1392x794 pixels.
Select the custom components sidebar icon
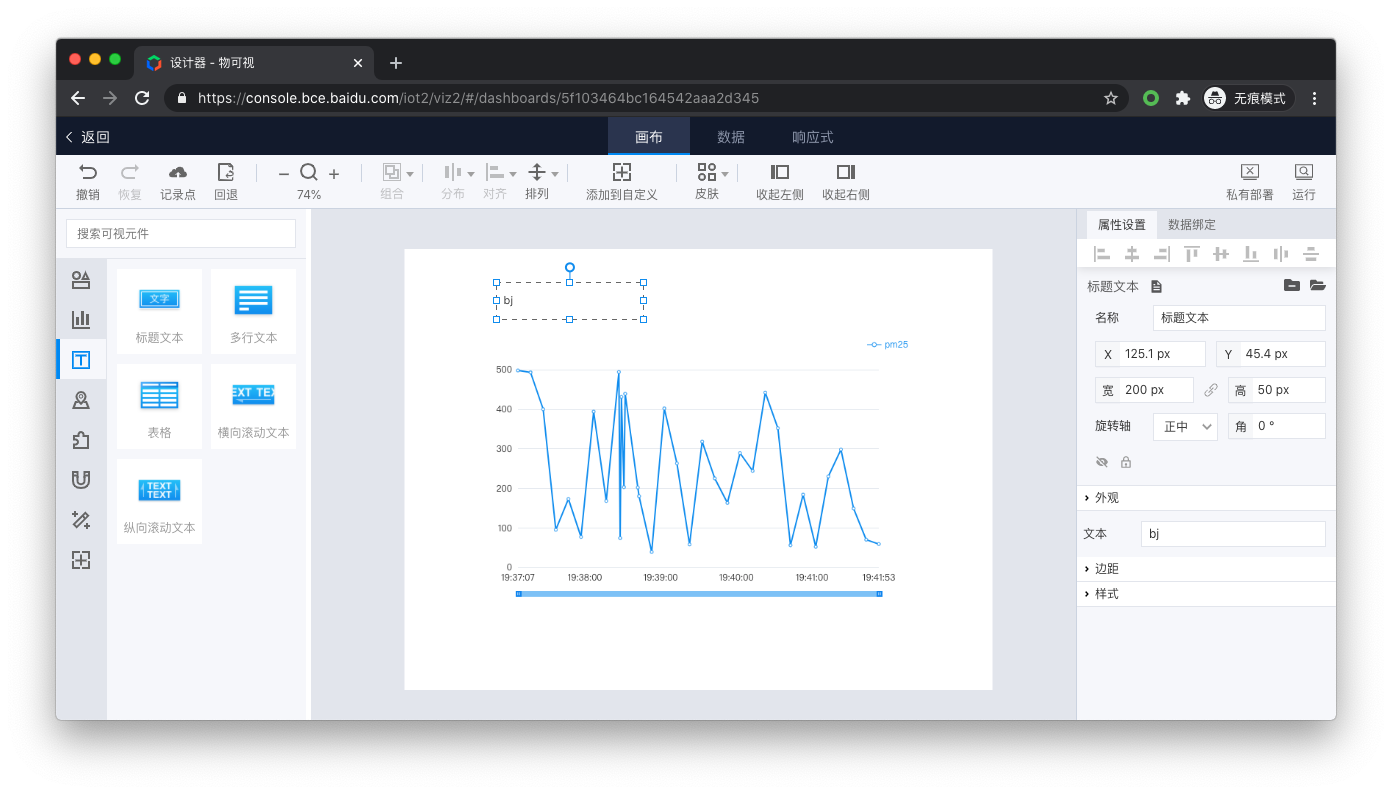click(81, 560)
